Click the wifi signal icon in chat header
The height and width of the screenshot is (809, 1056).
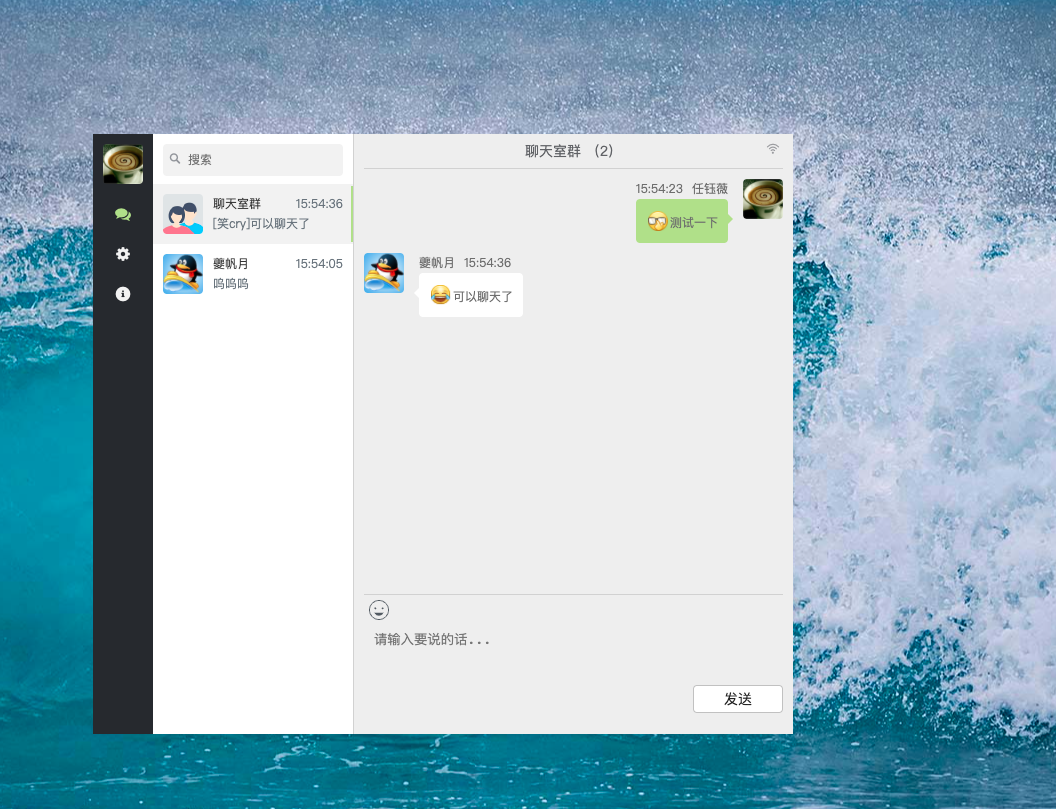pyautogui.click(x=772, y=147)
